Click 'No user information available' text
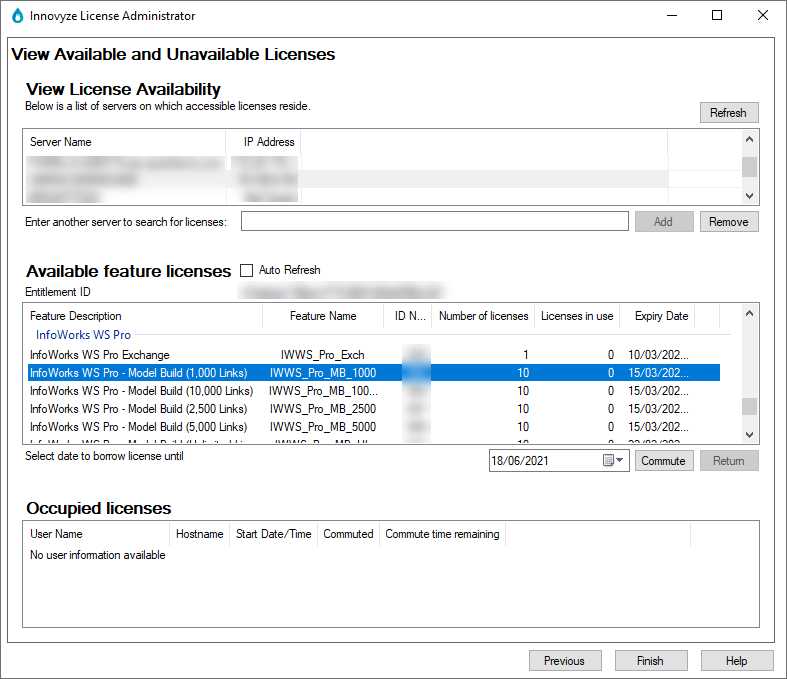 pos(97,555)
